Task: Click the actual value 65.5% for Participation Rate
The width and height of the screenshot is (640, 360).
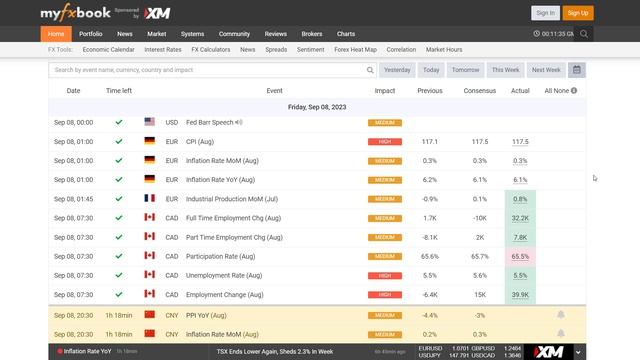Action: (x=520, y=256)
